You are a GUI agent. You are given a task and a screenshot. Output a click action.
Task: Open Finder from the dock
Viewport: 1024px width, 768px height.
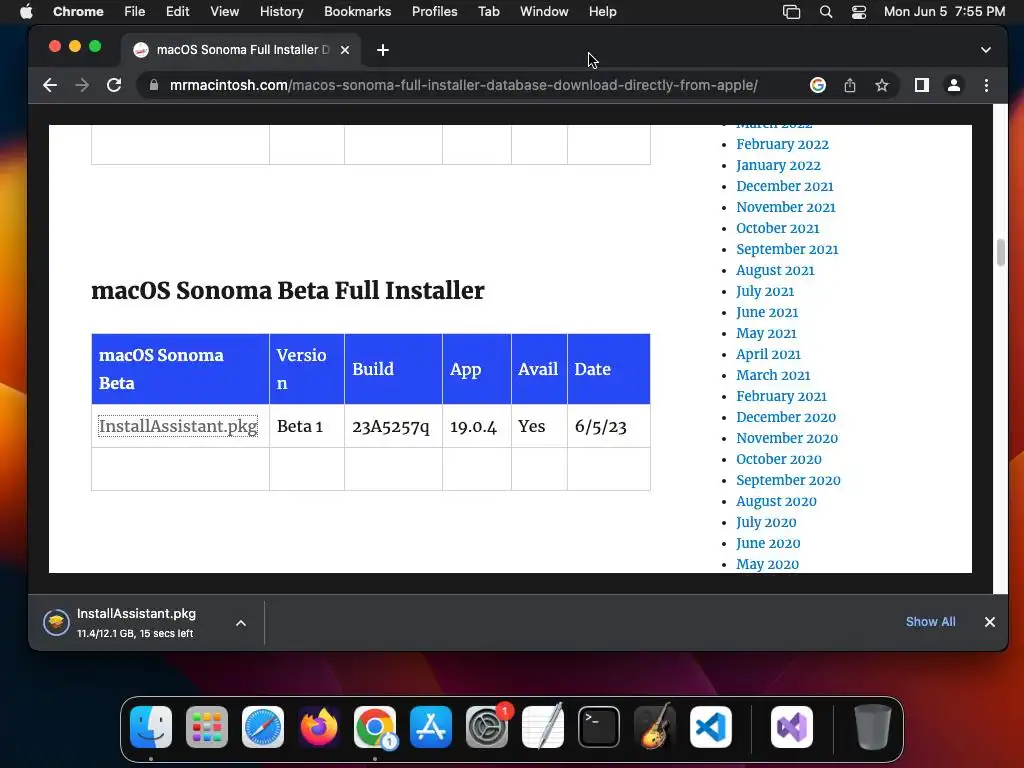(151, 727)
